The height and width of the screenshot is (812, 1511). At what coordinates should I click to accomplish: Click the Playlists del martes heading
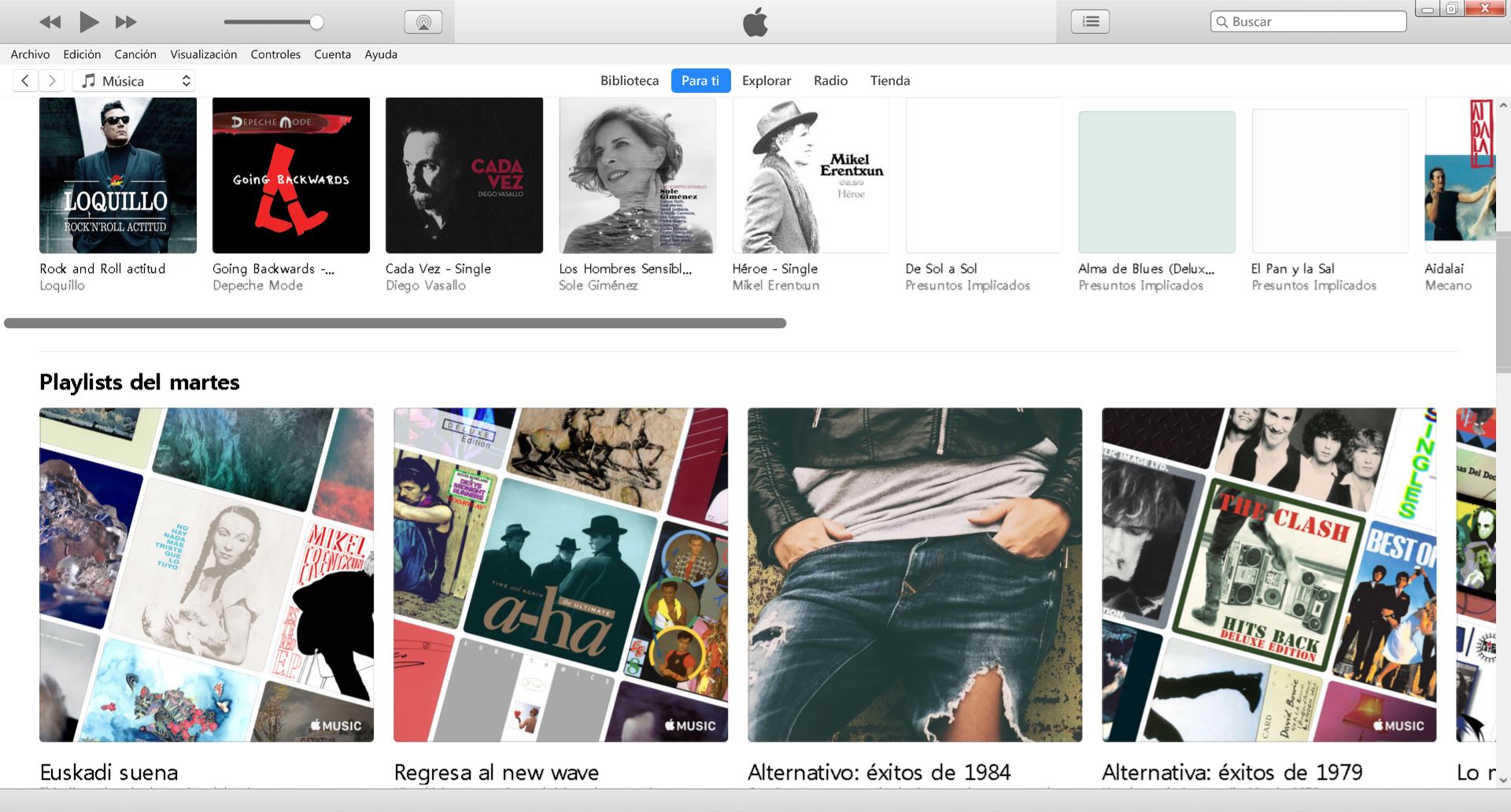point(139,382)
